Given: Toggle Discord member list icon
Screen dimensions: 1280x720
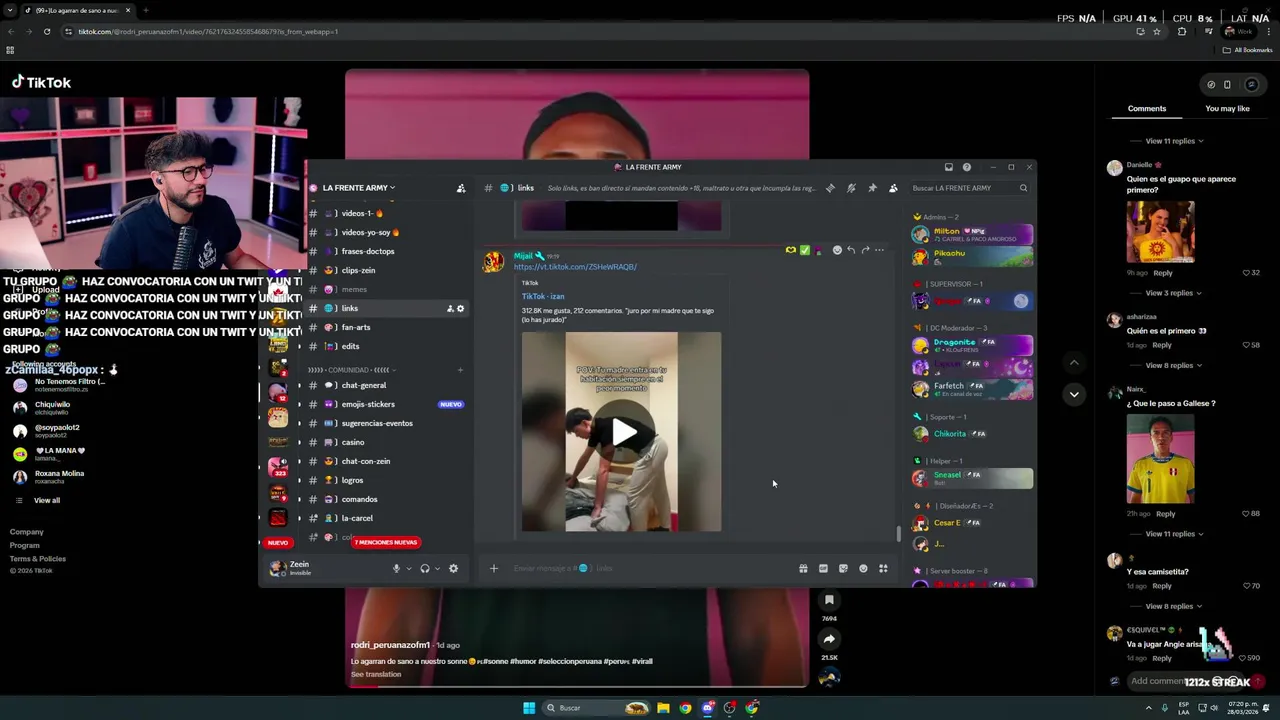Looking at the screenshot, I should [x=893, y=188].
